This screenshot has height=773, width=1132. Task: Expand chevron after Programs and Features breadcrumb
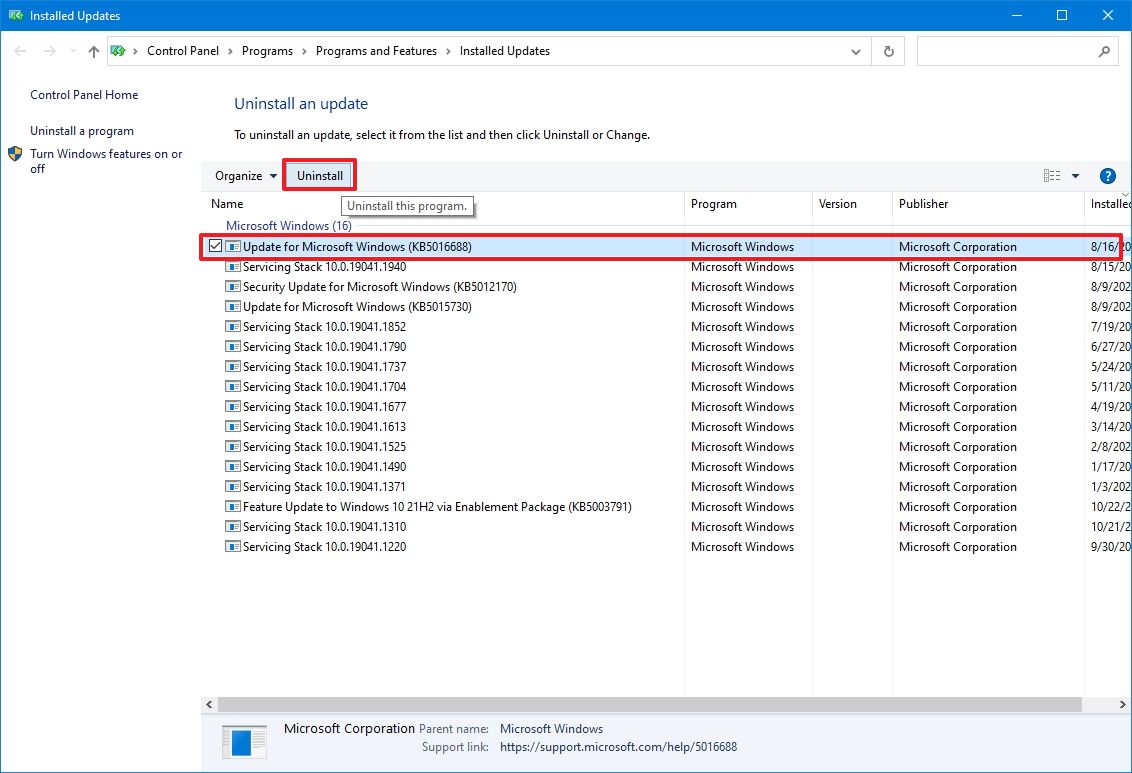[448, 51]
